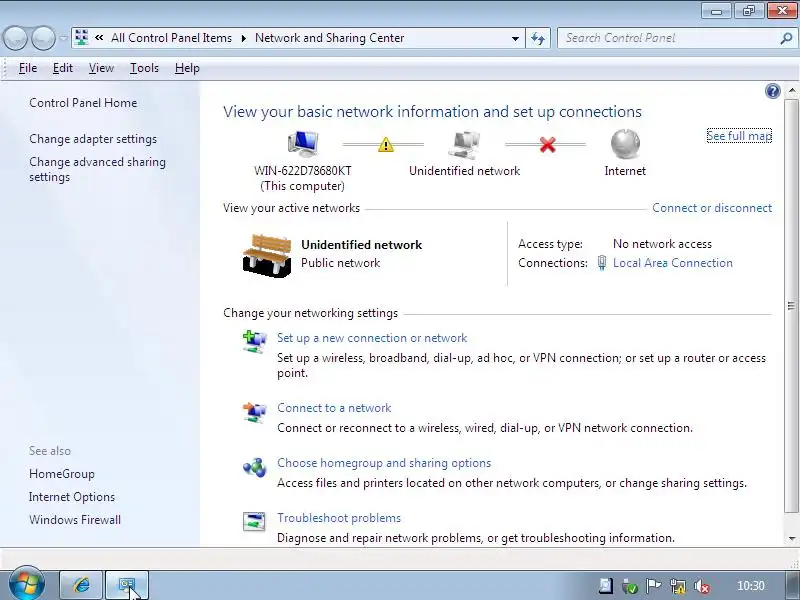Open the help question mark button
Image resolution: width=800 pixels, height=600 pixels.
[x=772, y=91]
